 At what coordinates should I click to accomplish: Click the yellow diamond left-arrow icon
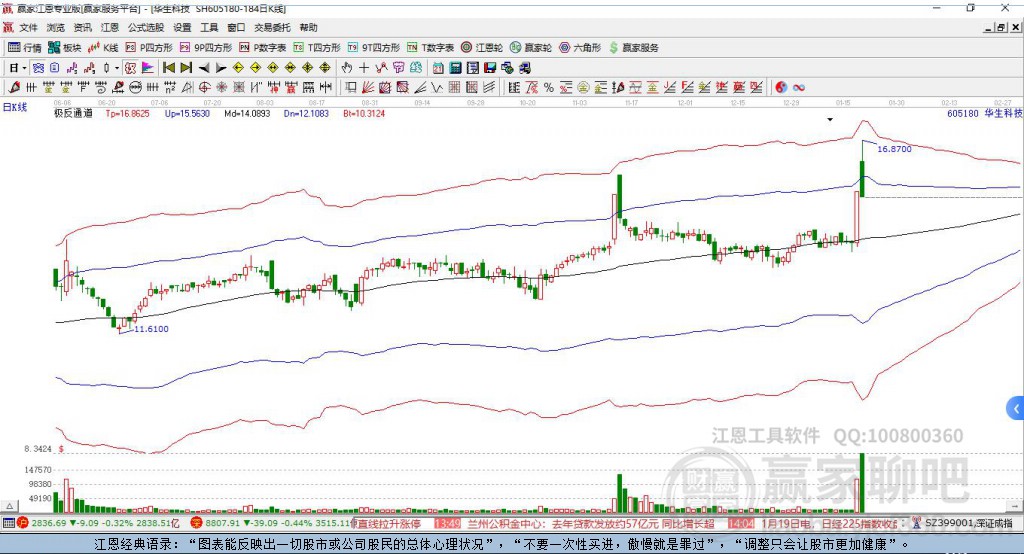238,68
